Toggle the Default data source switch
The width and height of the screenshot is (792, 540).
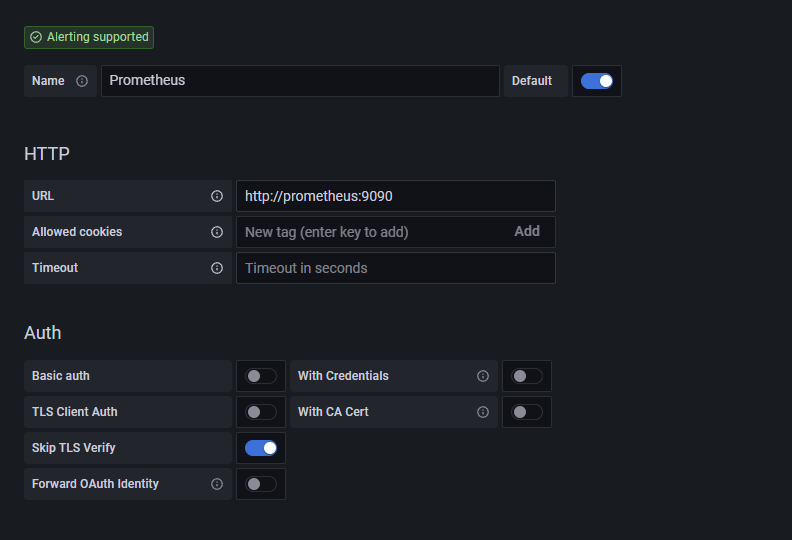pos(597,81)
